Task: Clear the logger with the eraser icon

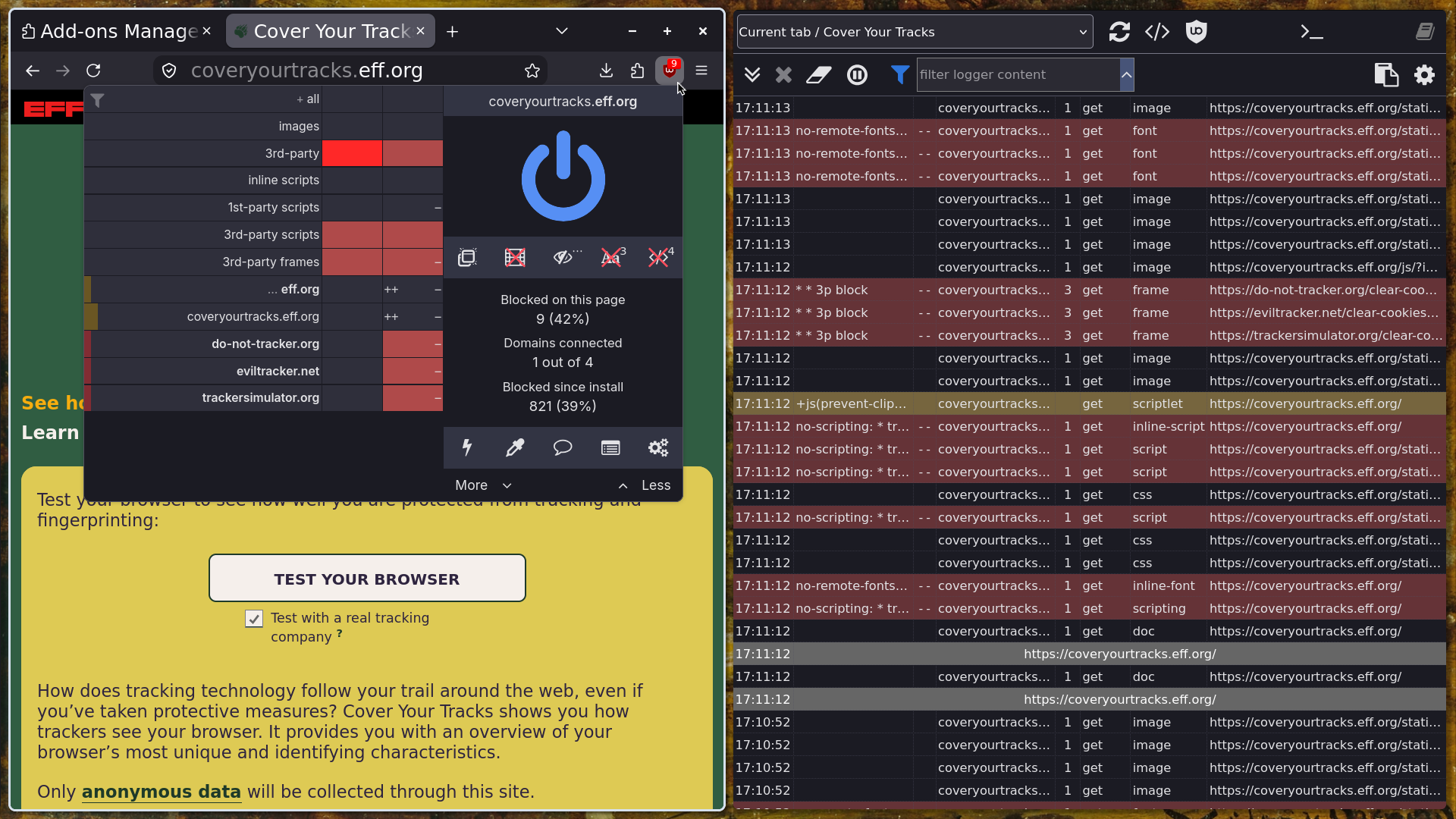Action: click(x=819, y=74)
